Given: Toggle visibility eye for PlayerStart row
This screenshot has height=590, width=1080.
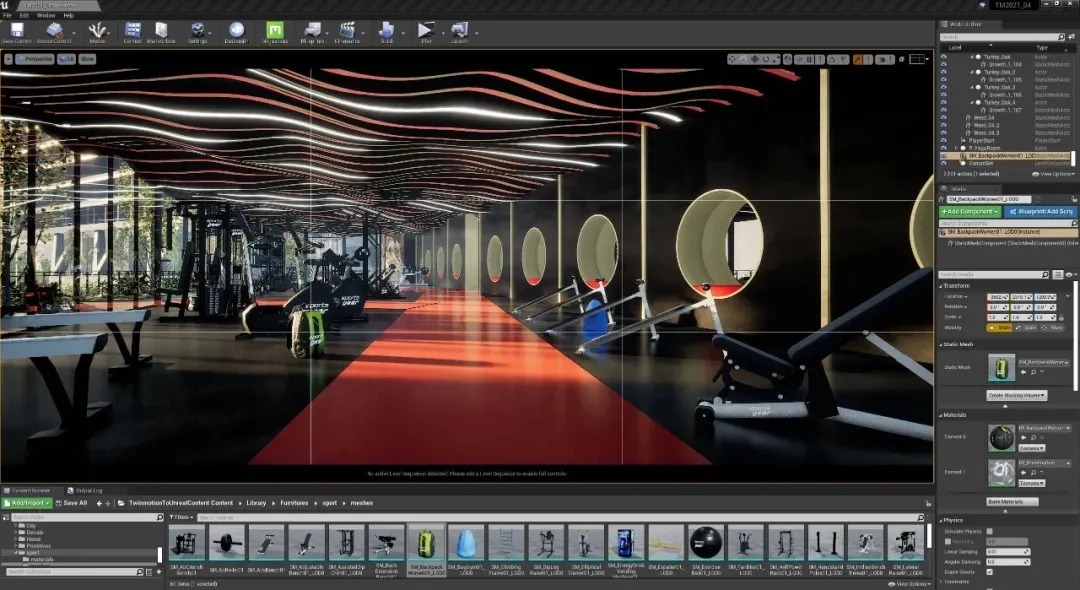Looking at the screenshot, I should [x=944, y=140].
